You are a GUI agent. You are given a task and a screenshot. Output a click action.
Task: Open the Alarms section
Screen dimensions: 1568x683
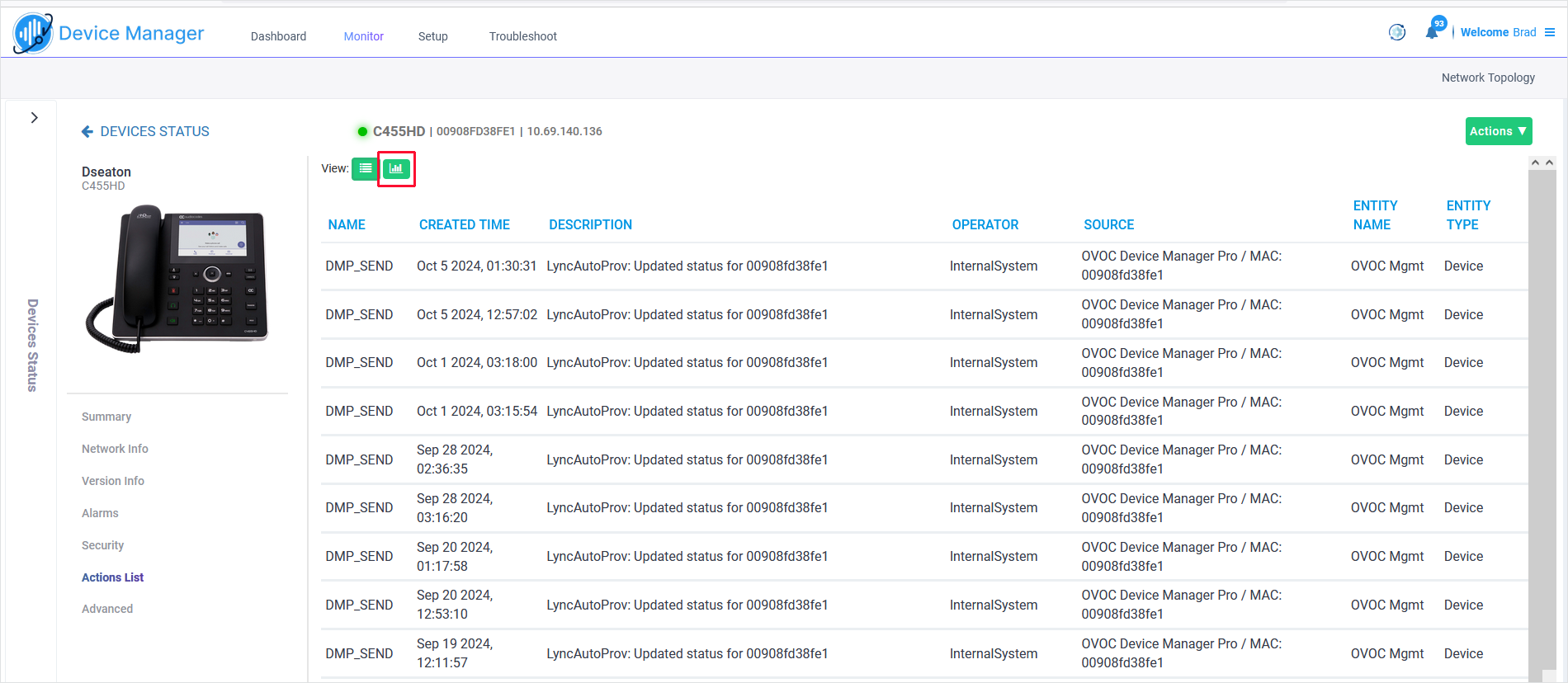click(x=100, y=513)
